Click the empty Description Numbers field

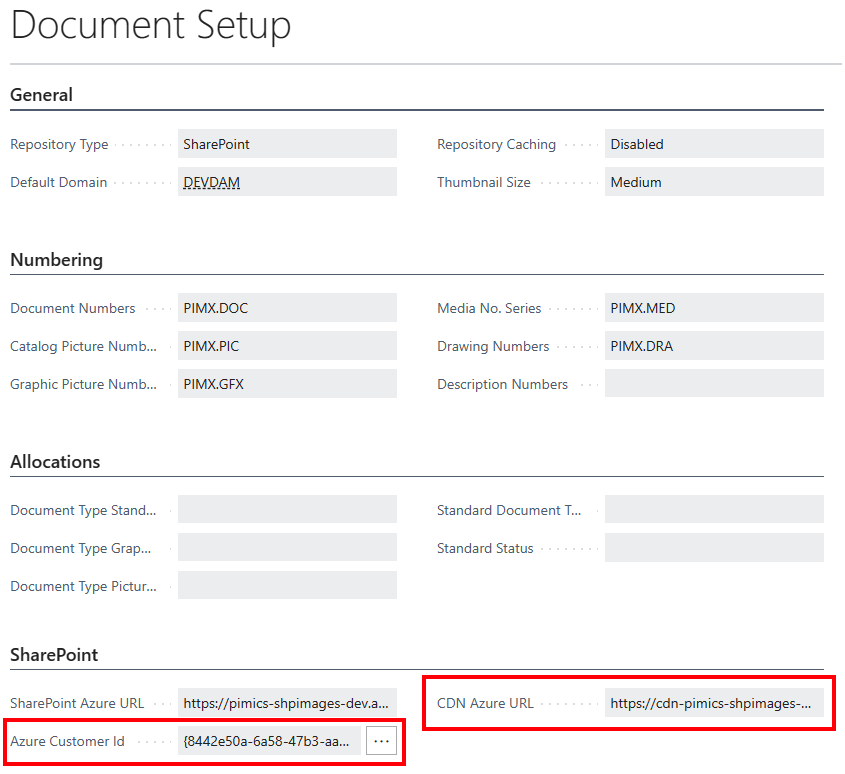[714, 384]
